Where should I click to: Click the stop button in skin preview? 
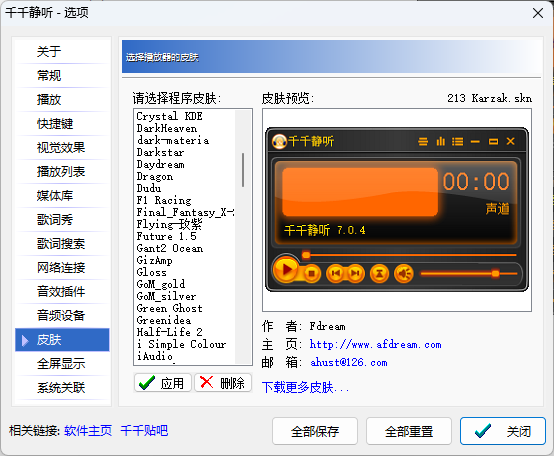point(311,273)
